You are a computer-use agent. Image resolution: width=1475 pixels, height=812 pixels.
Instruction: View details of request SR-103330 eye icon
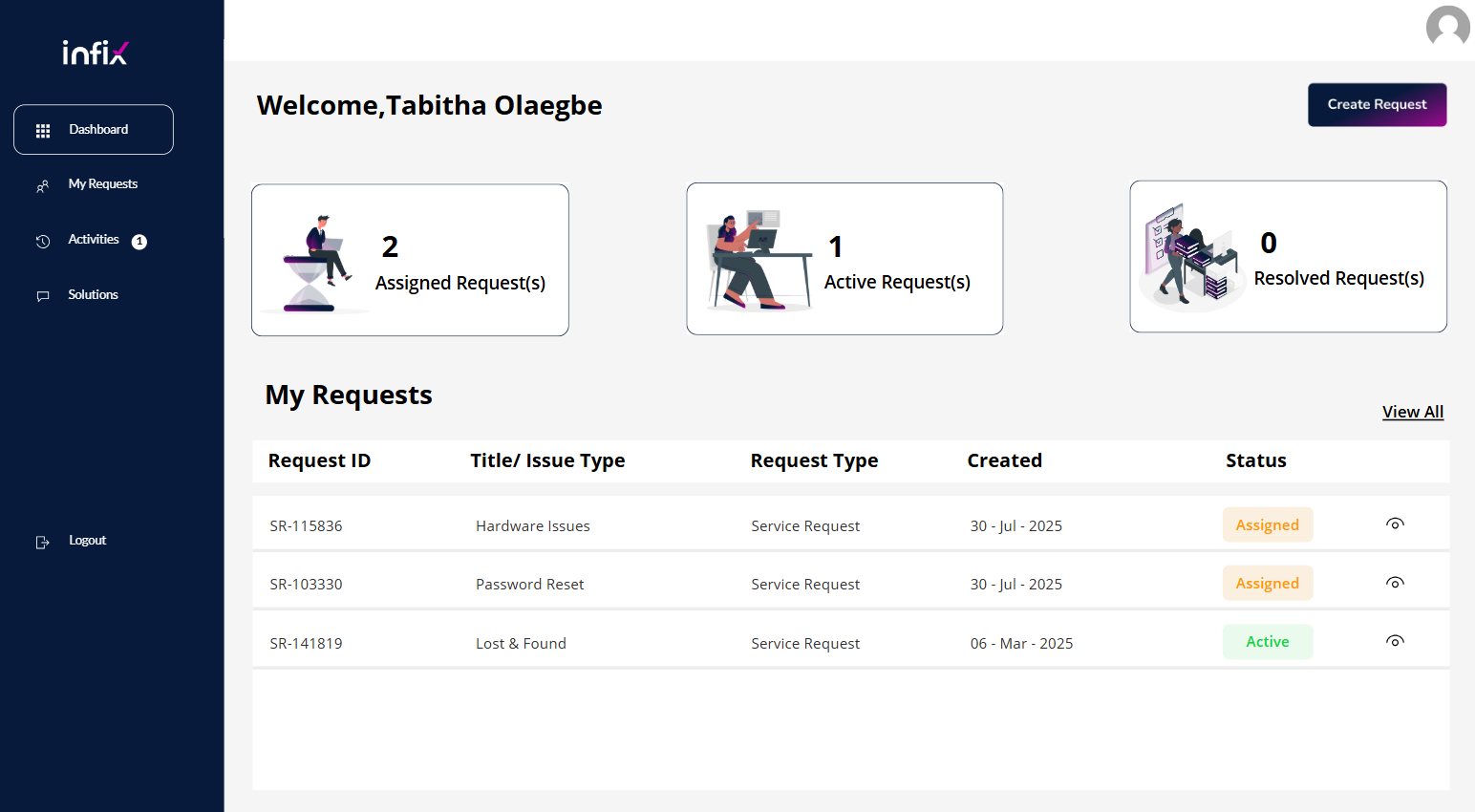[x=1395, y=583]
